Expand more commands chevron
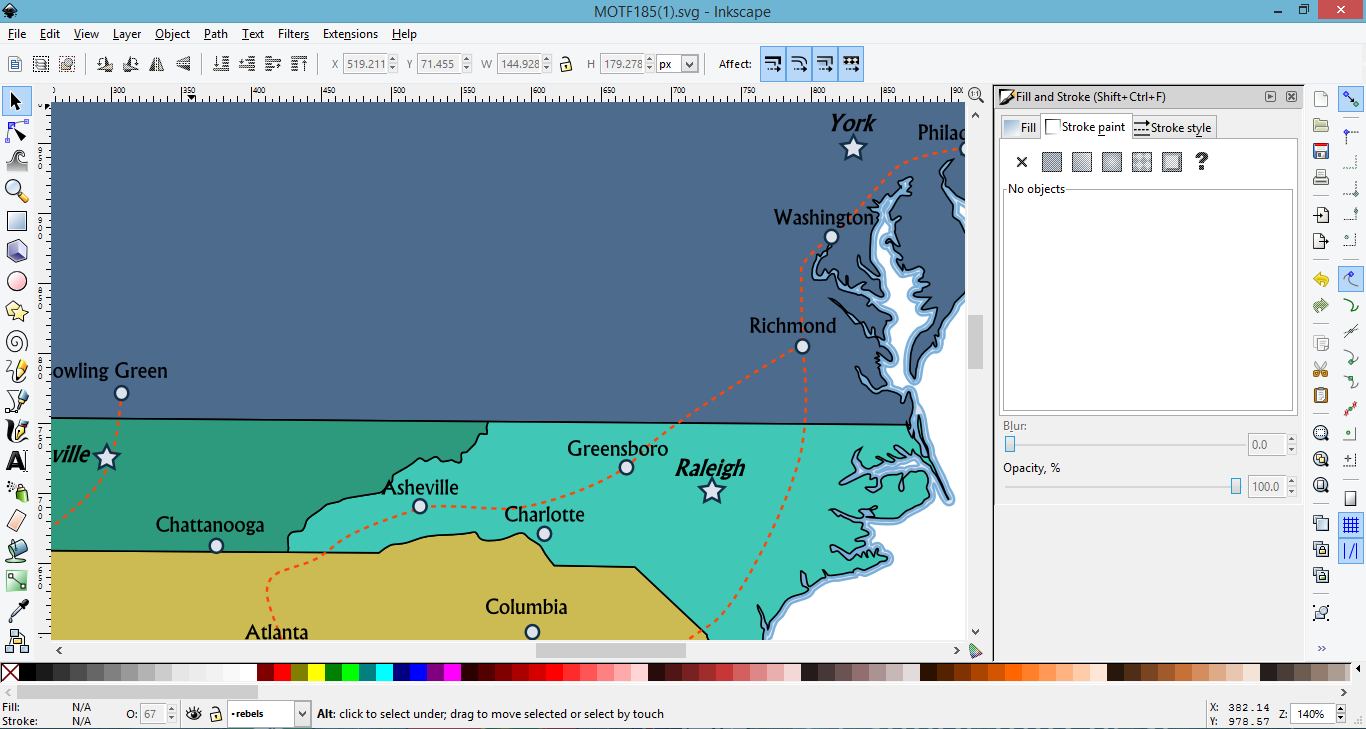1366x729 pixels. pos(1321,648)
